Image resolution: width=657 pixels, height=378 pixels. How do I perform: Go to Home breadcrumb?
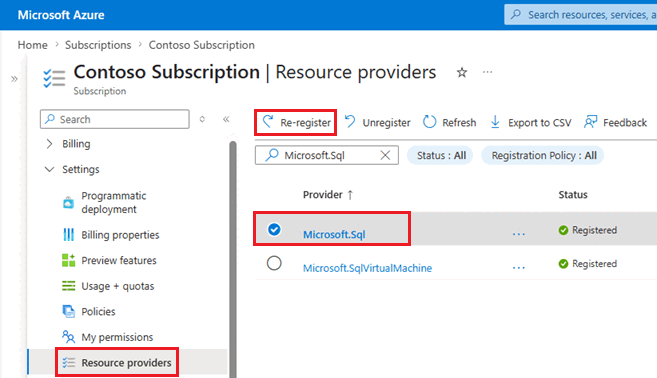[33, 45]
